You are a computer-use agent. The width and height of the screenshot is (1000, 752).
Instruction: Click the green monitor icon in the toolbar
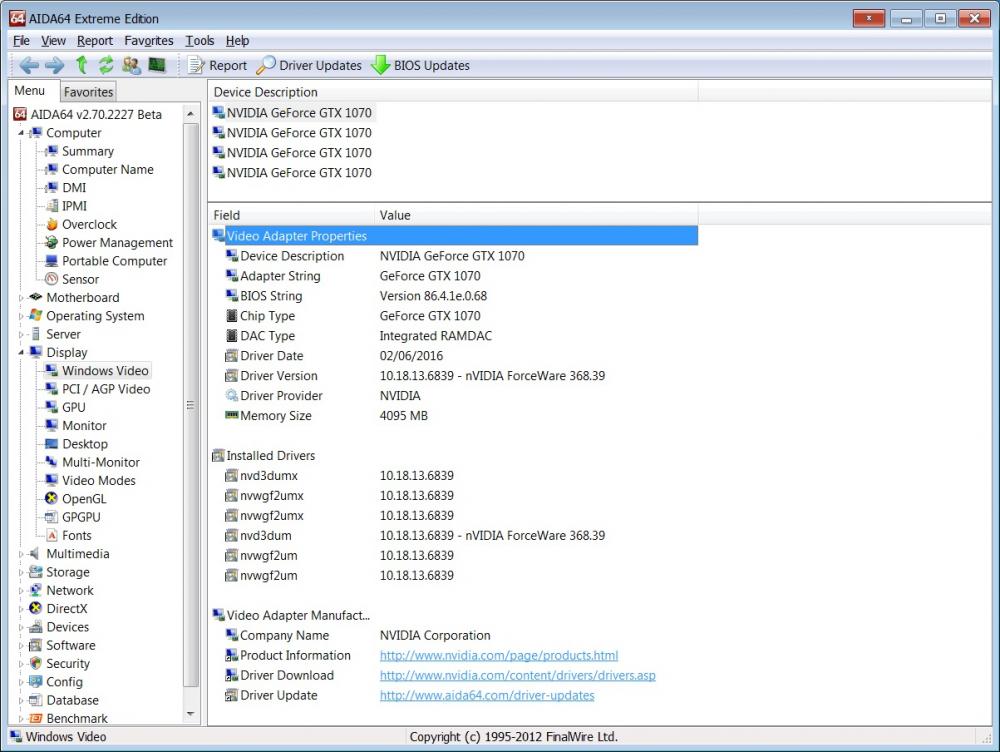157,65
